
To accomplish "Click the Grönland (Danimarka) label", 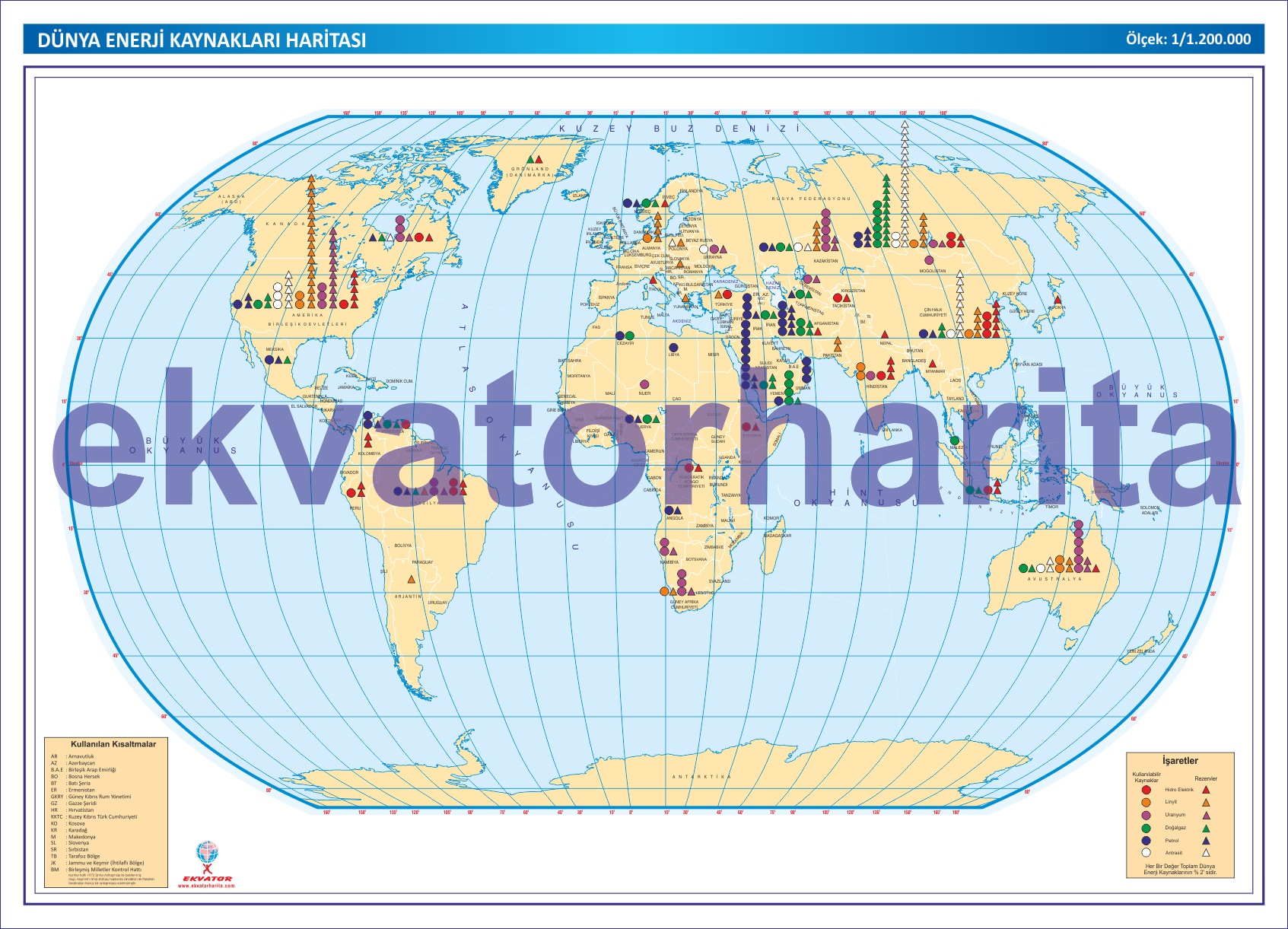I will tap(530, 172).
